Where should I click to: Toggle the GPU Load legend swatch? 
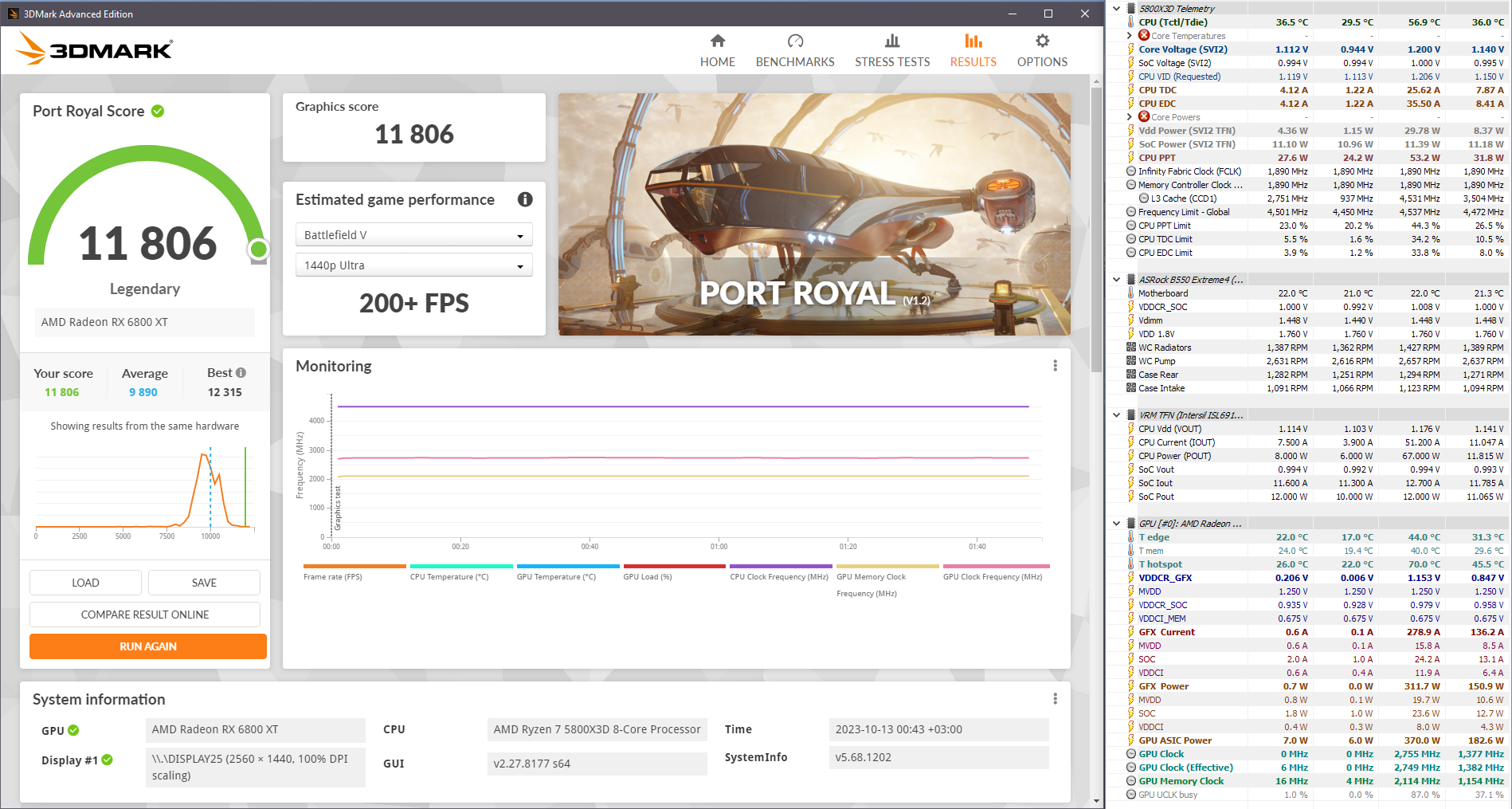pyautogui.click(x=675, y=567)
